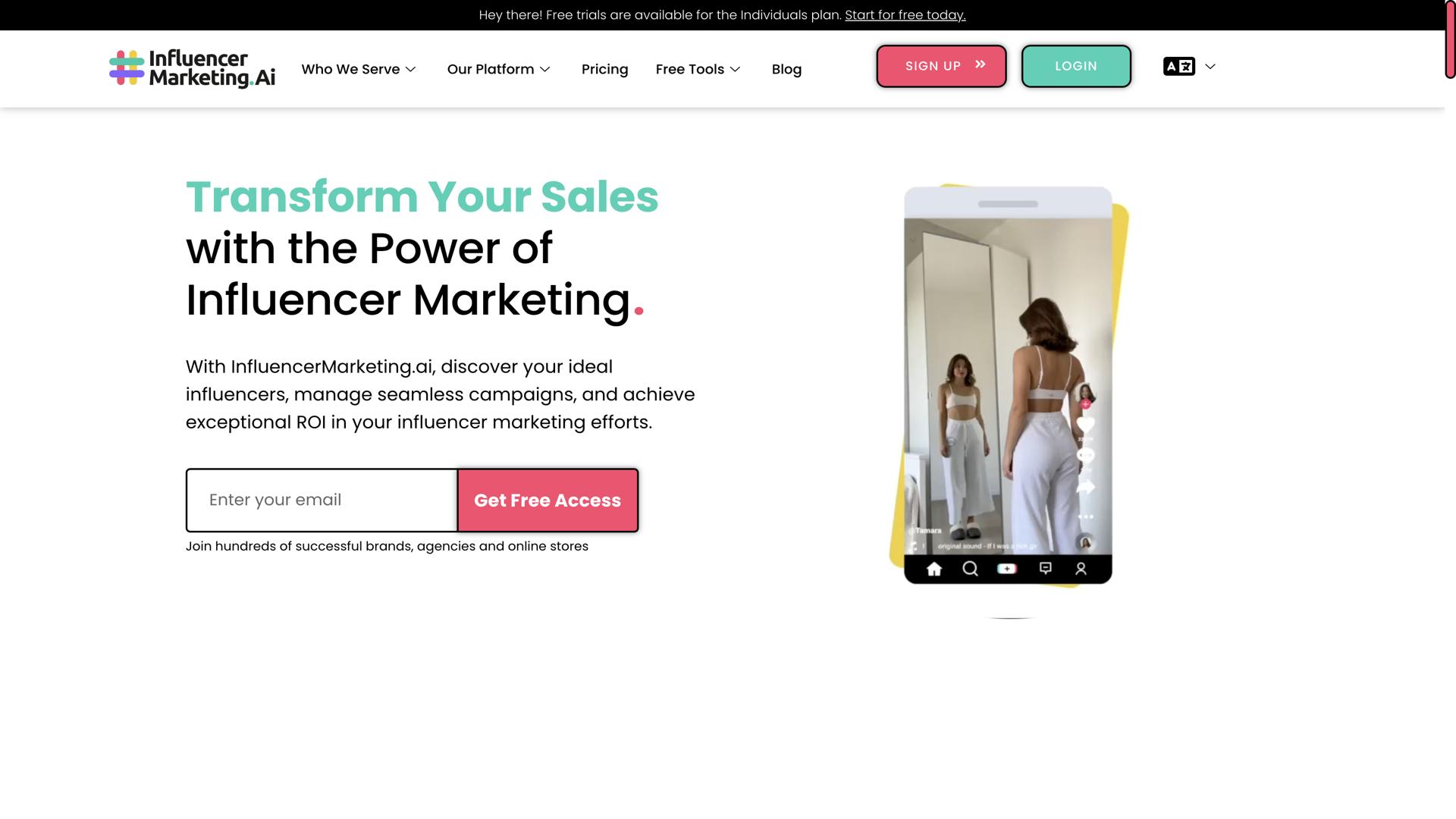Open the language selector chevron

pyautogui.click(x=1210, y=67)
